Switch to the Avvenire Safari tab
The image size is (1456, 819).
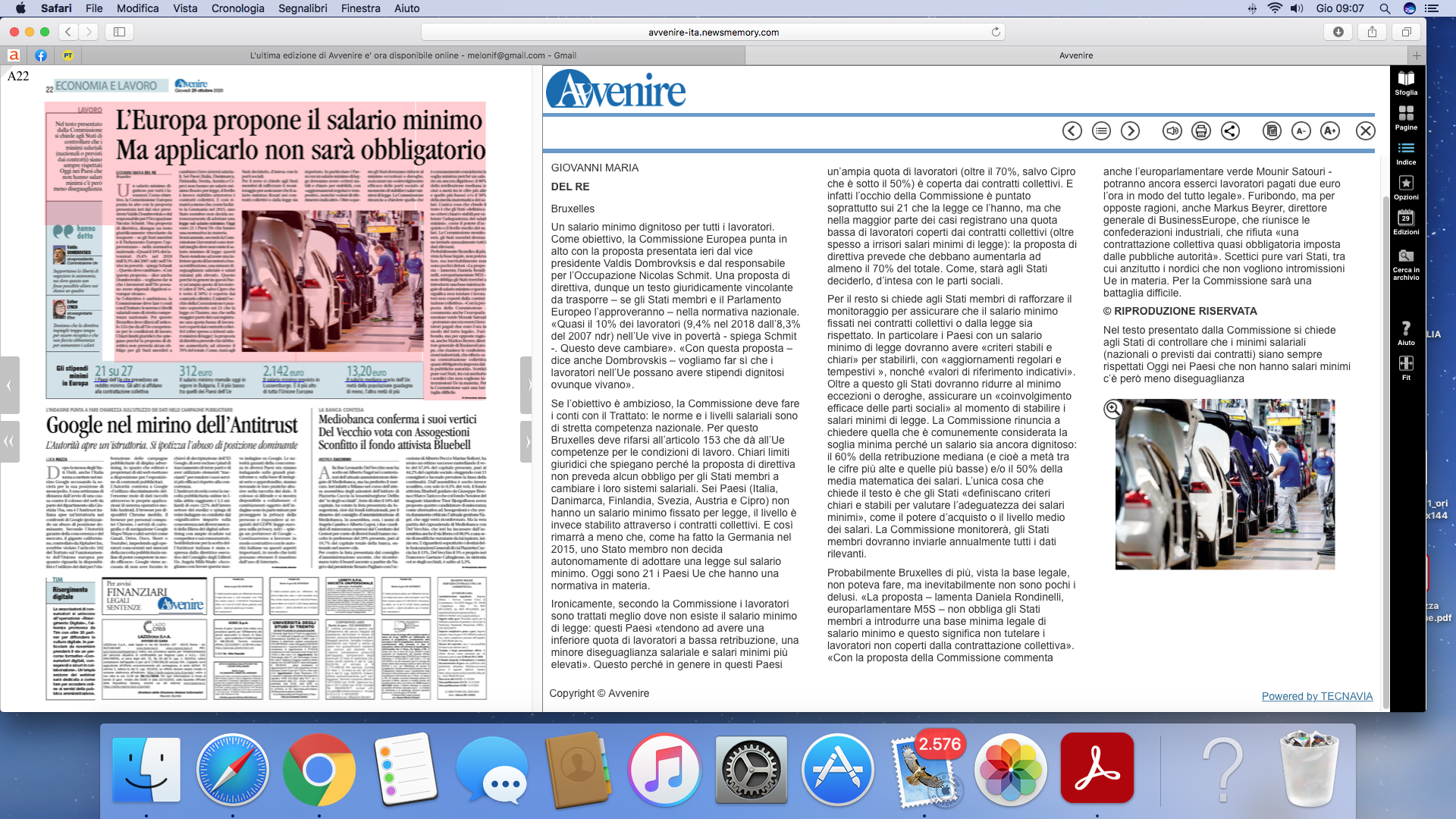point(1076,55)
